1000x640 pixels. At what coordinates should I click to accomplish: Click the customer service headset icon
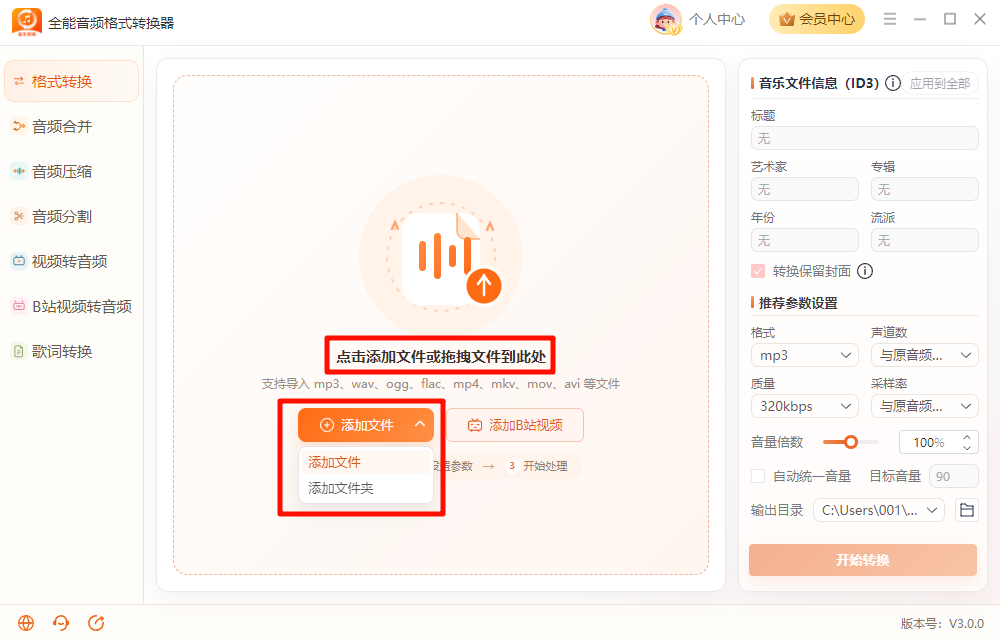[61, 623]
